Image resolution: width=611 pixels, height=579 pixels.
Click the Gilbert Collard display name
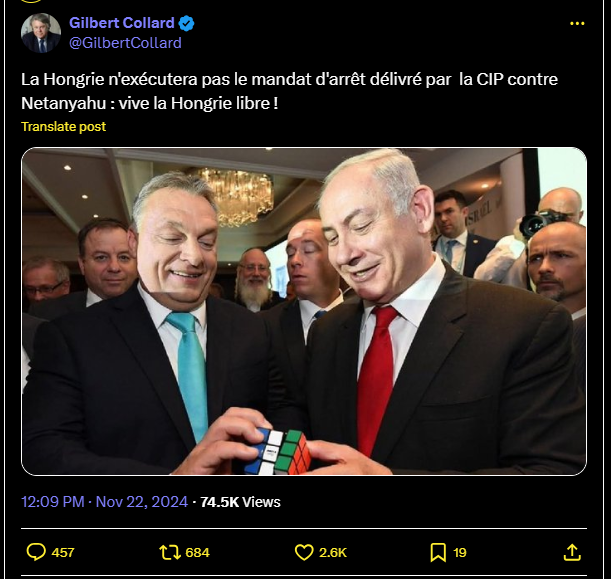tap(122, 23)
